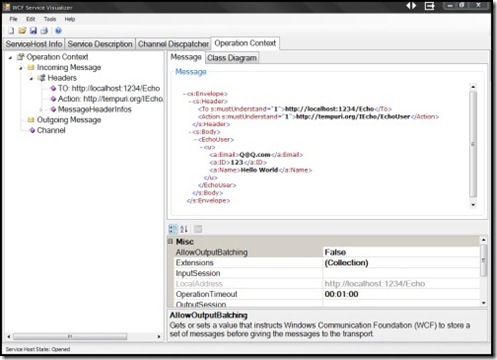Click the Incoming Message folder icon
497x360 pixels.
[x=31, y=67]
